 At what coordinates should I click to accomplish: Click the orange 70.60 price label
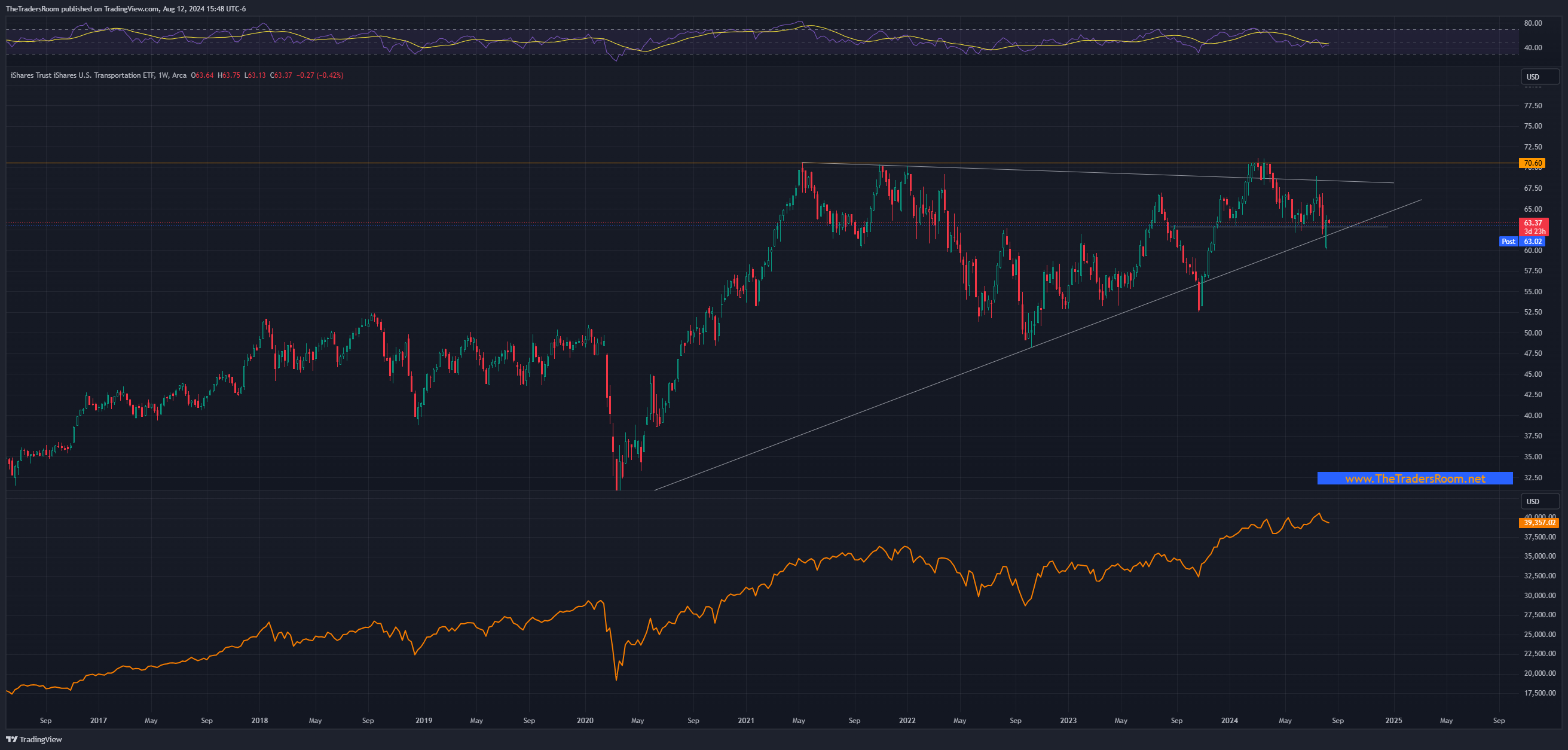(x=1532, y=163)
